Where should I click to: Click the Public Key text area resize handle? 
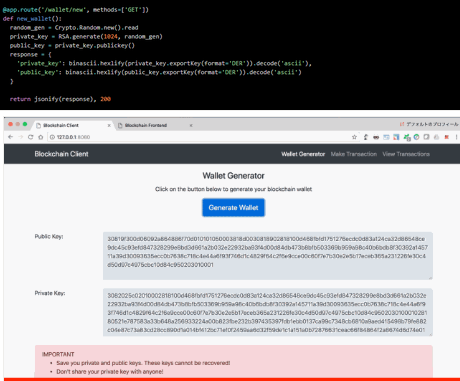click(x=430, y=277)
